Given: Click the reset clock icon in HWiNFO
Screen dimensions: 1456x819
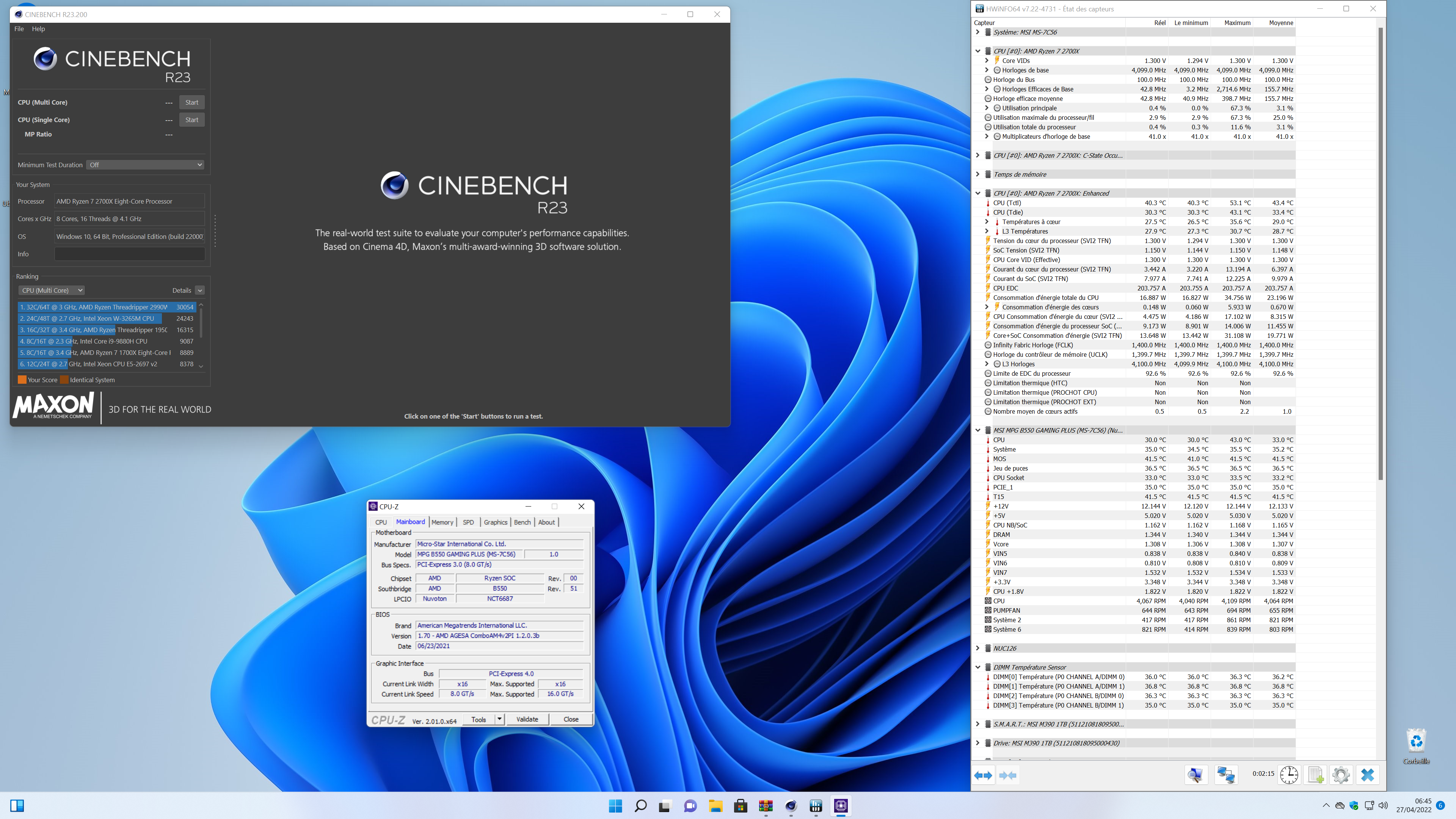Looking at the screenshot, I should [1289, 775].
